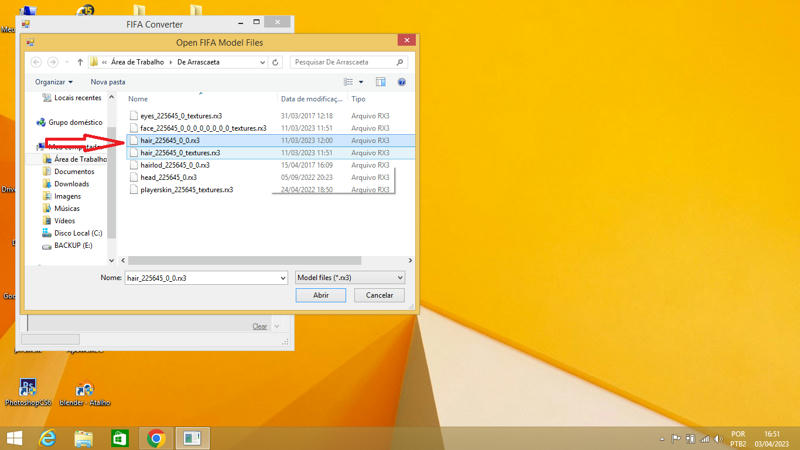Open the help icon

402,82
